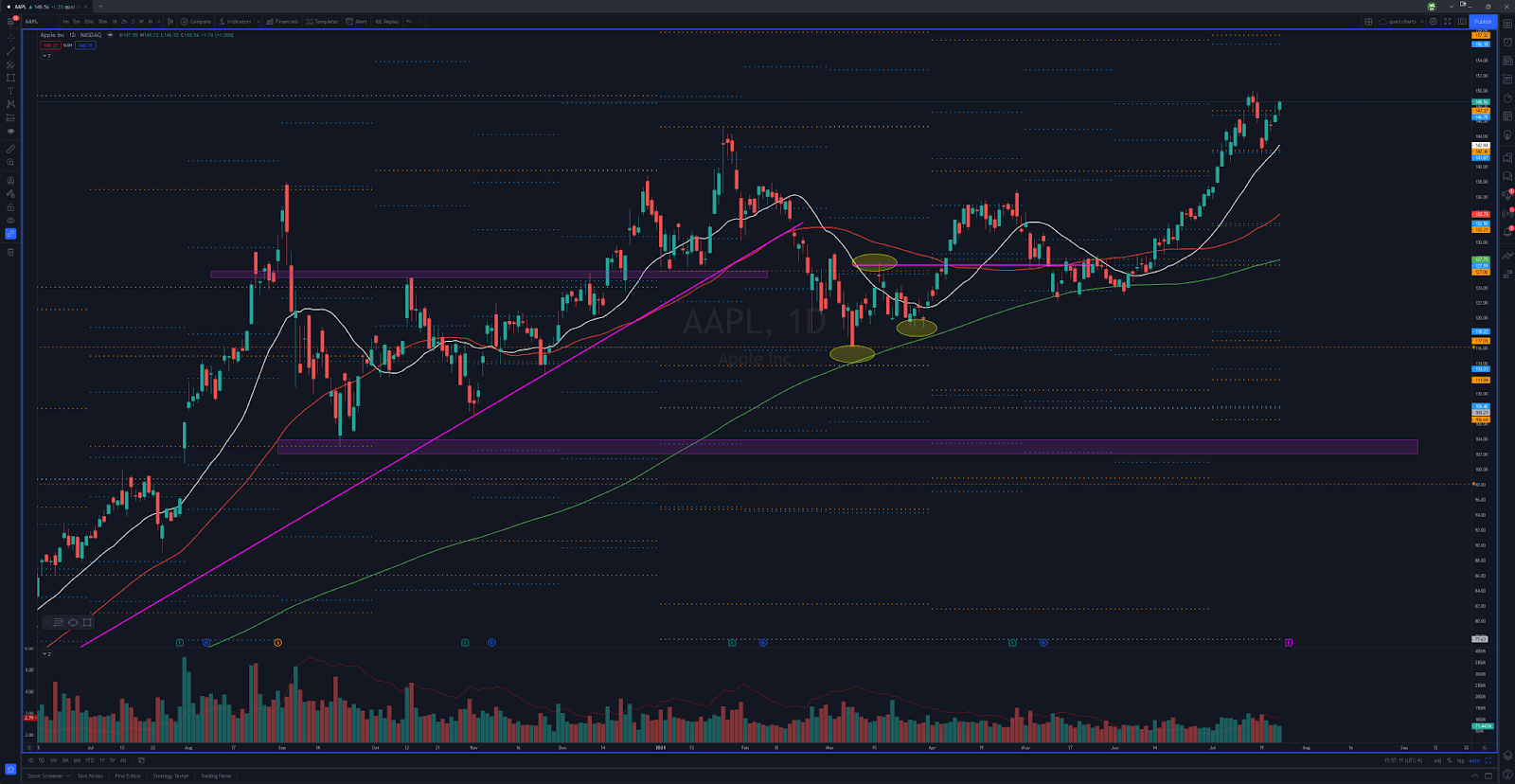1515x784 pixels.
Task: Open the main hamburger menu
Action: 10,21
